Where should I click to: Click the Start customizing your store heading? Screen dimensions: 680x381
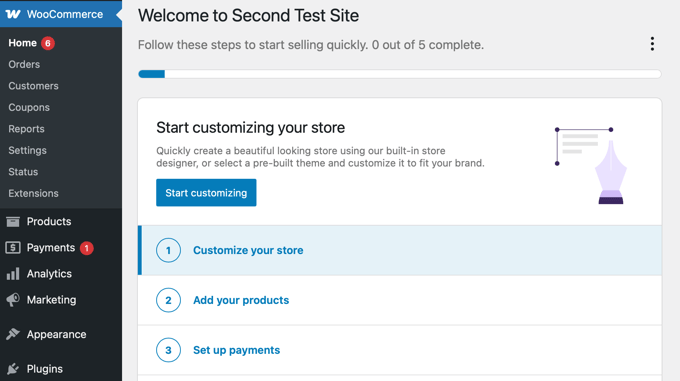point(251,127)
